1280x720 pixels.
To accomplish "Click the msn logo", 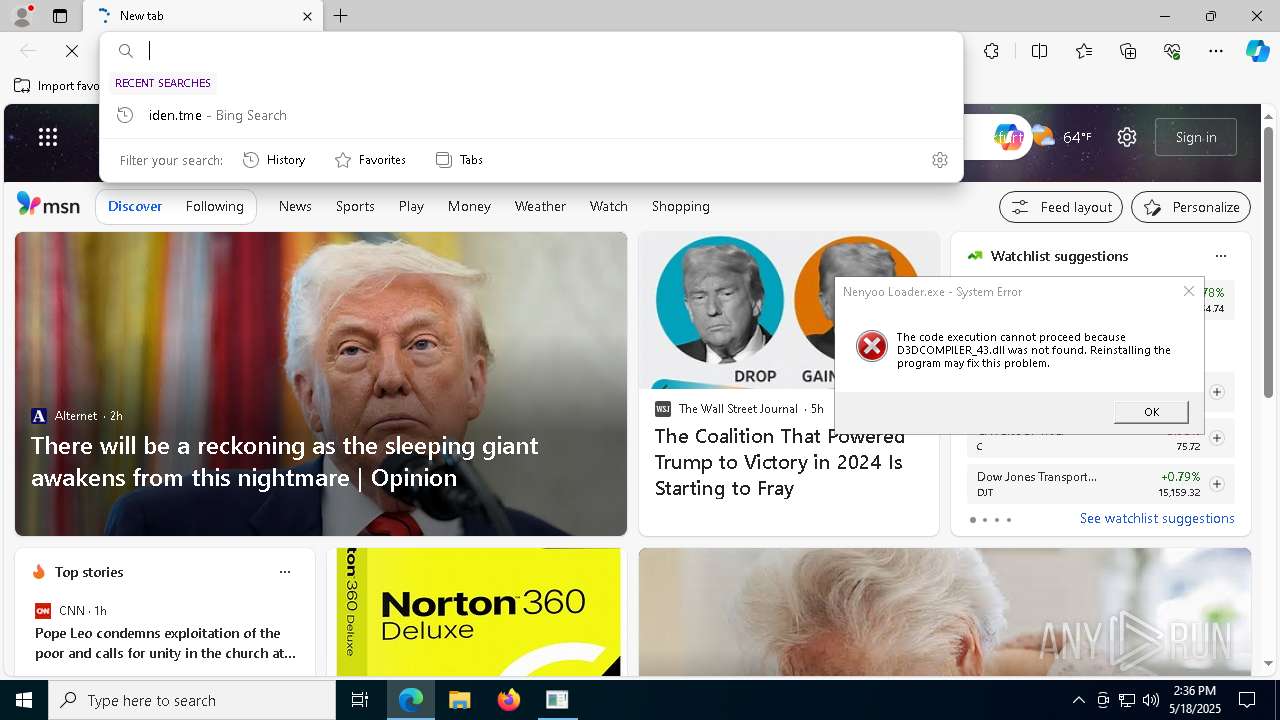I will (x=48, y=205).
